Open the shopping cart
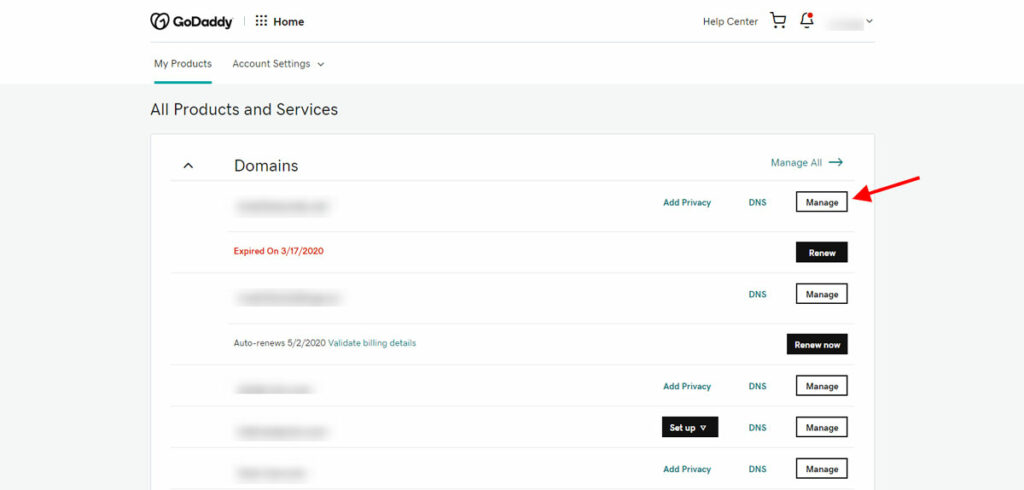Screen dimensions: 1024x490 (778, 21)
